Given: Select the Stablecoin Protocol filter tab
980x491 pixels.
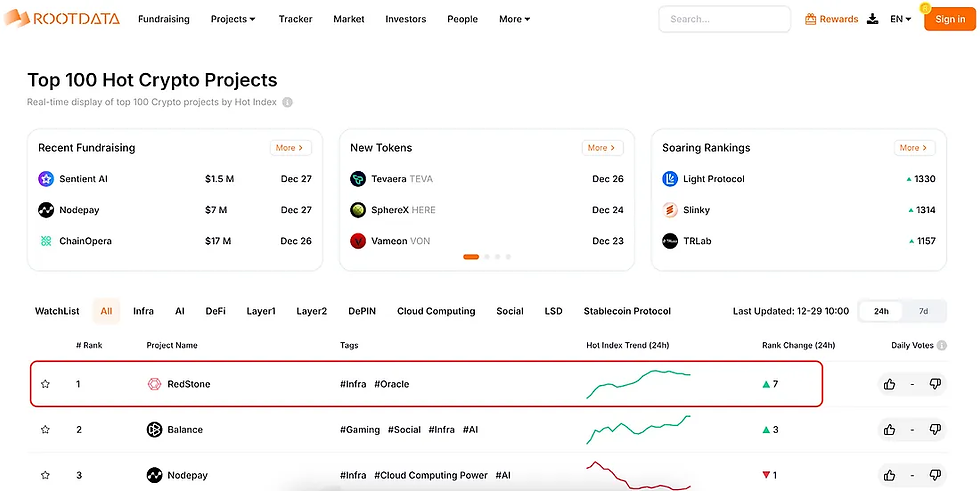Looking at the screenshot, I should tap(627, 311).
